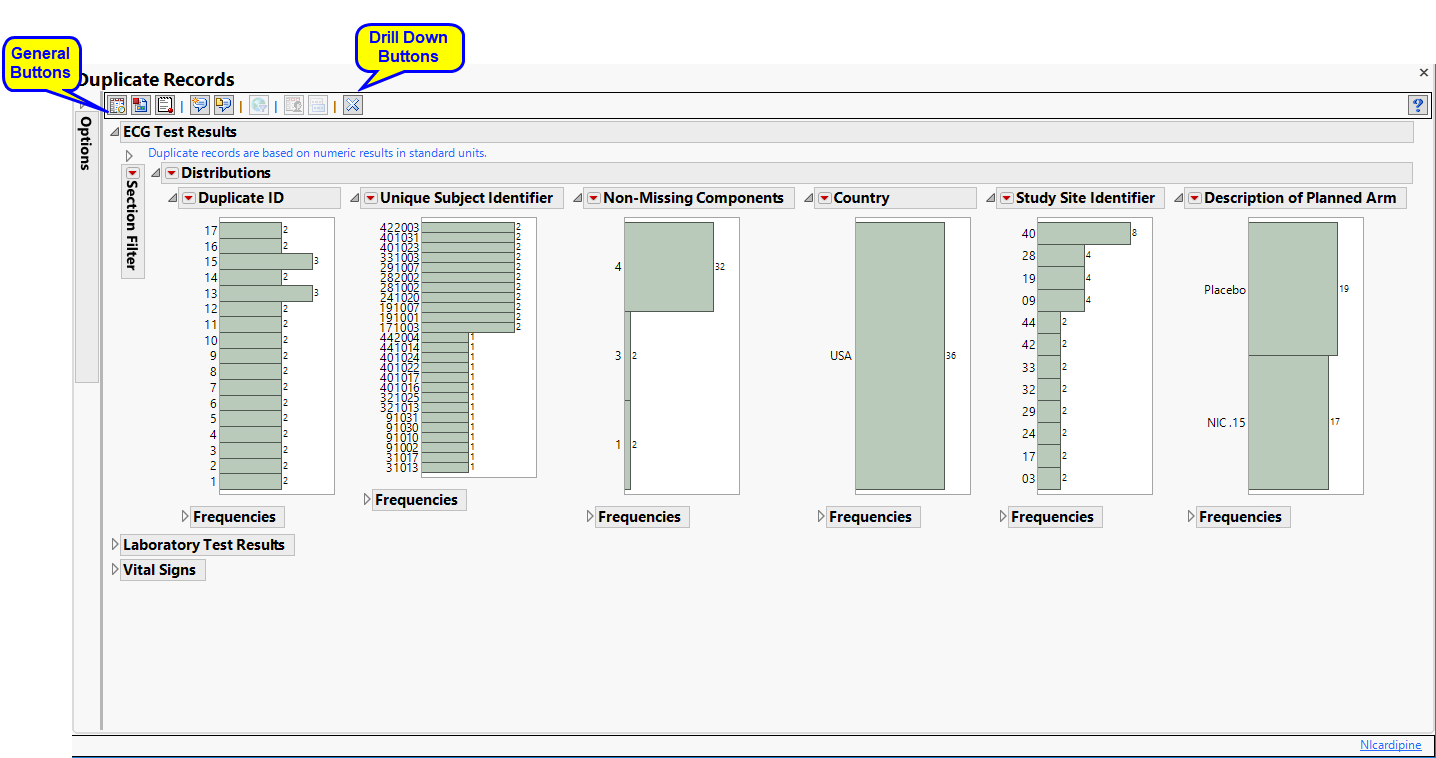Open the Distributions red triangle menu
The width and height of the screenshot is (1436, 758).
[171, 174]
